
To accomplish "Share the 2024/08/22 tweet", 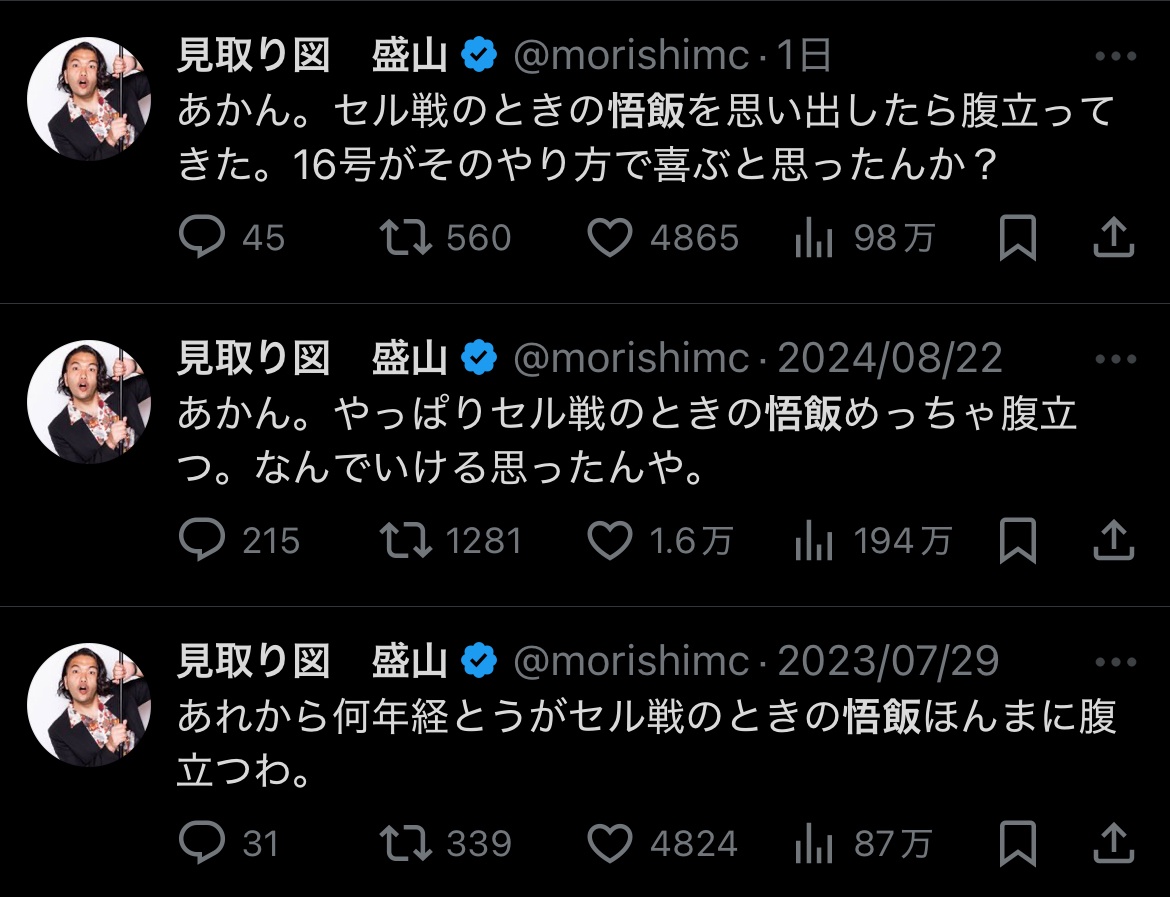I will [1113, 541].
